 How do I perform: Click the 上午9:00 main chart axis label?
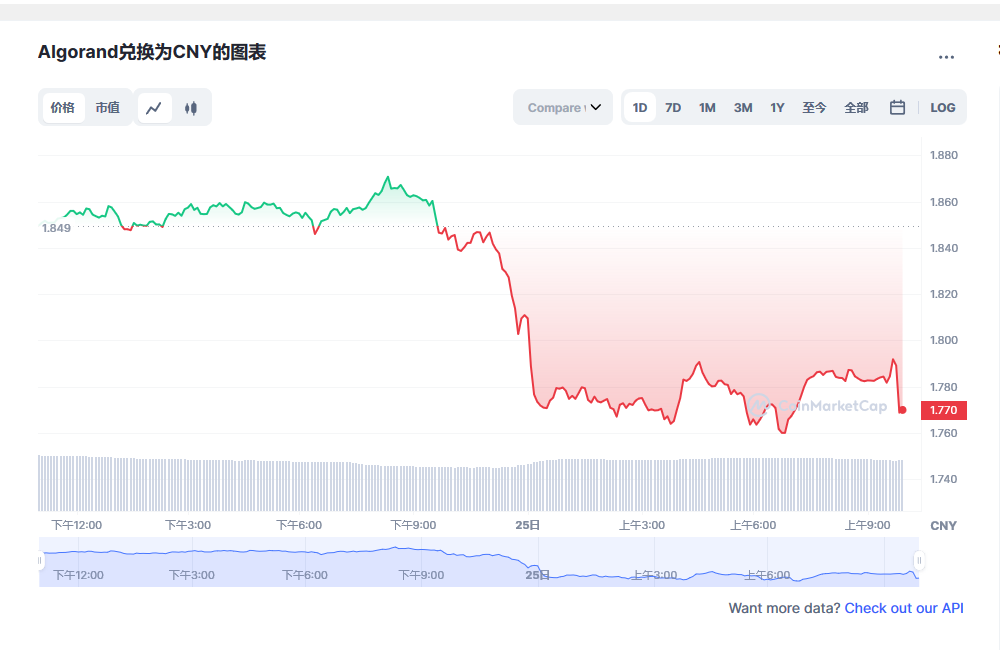867,525
